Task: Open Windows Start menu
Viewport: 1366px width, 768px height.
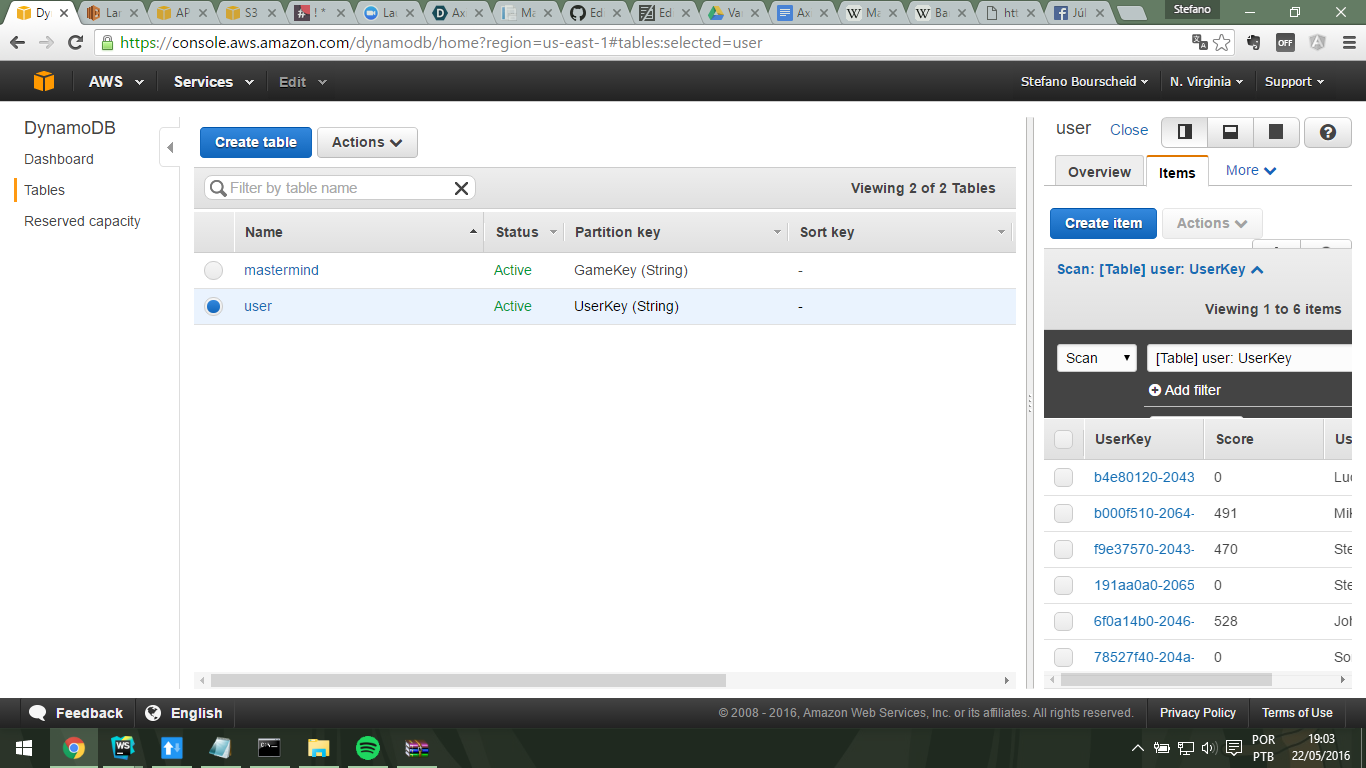Action: (24, 748)
